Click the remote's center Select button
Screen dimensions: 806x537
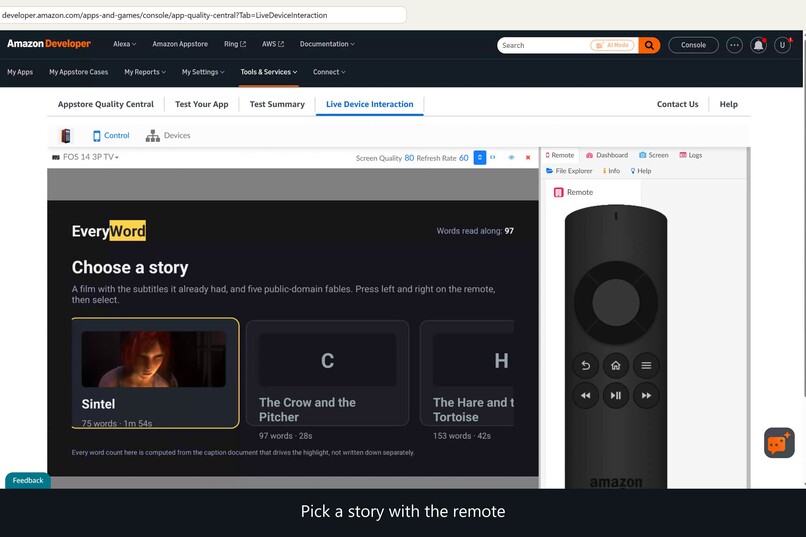click(616, 303)
